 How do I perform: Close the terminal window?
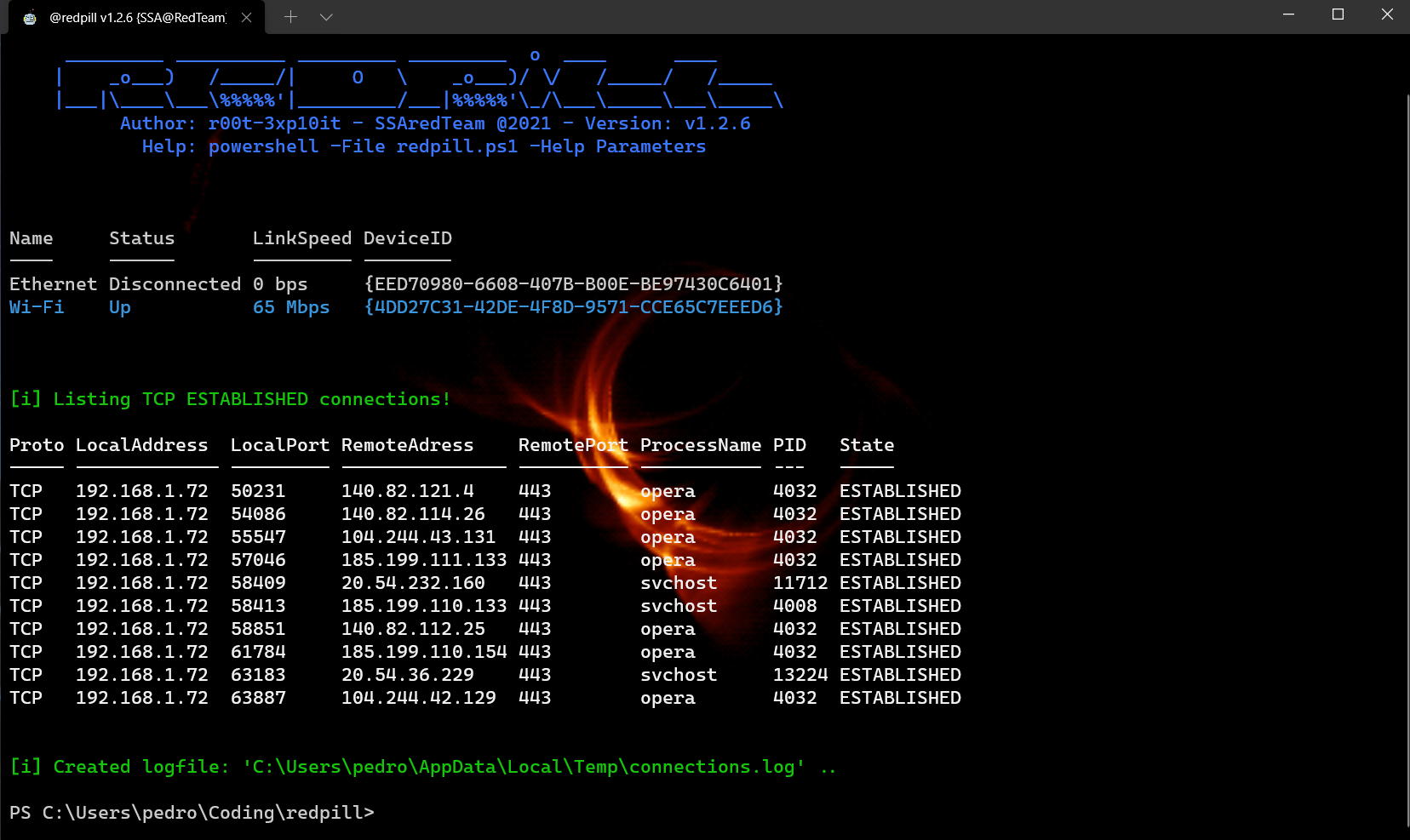point(1386,14)
